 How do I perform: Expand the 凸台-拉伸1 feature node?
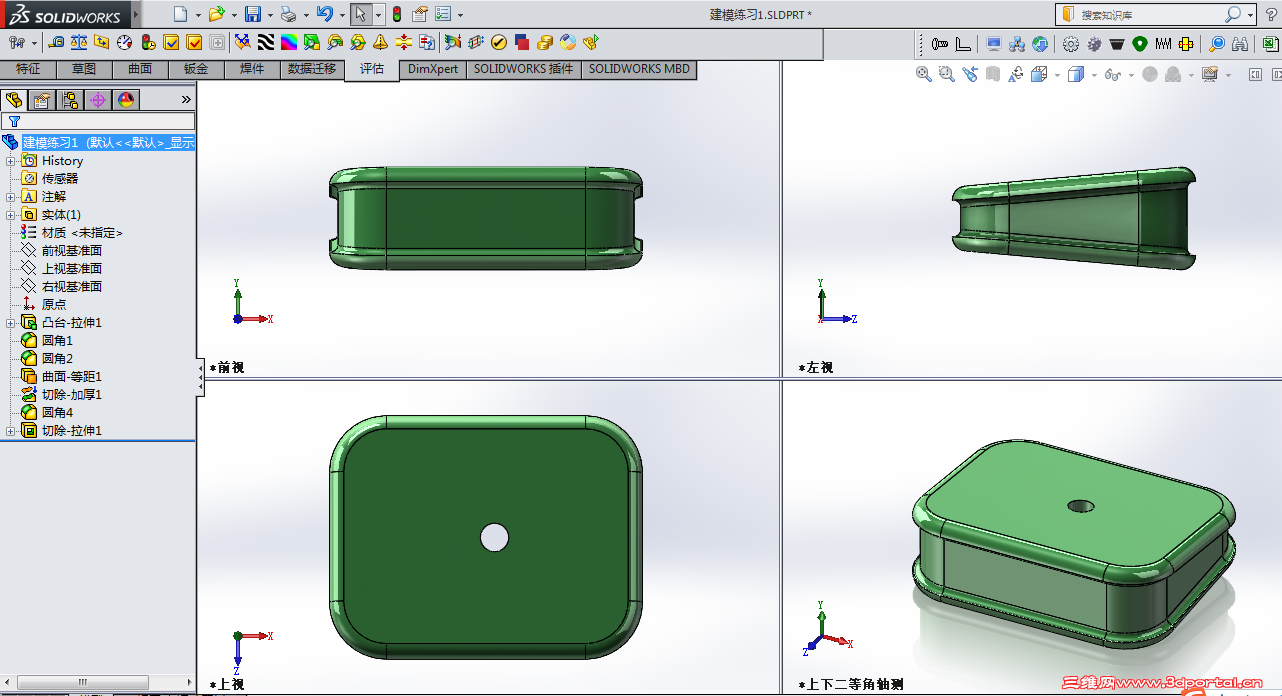coord(10,323)
